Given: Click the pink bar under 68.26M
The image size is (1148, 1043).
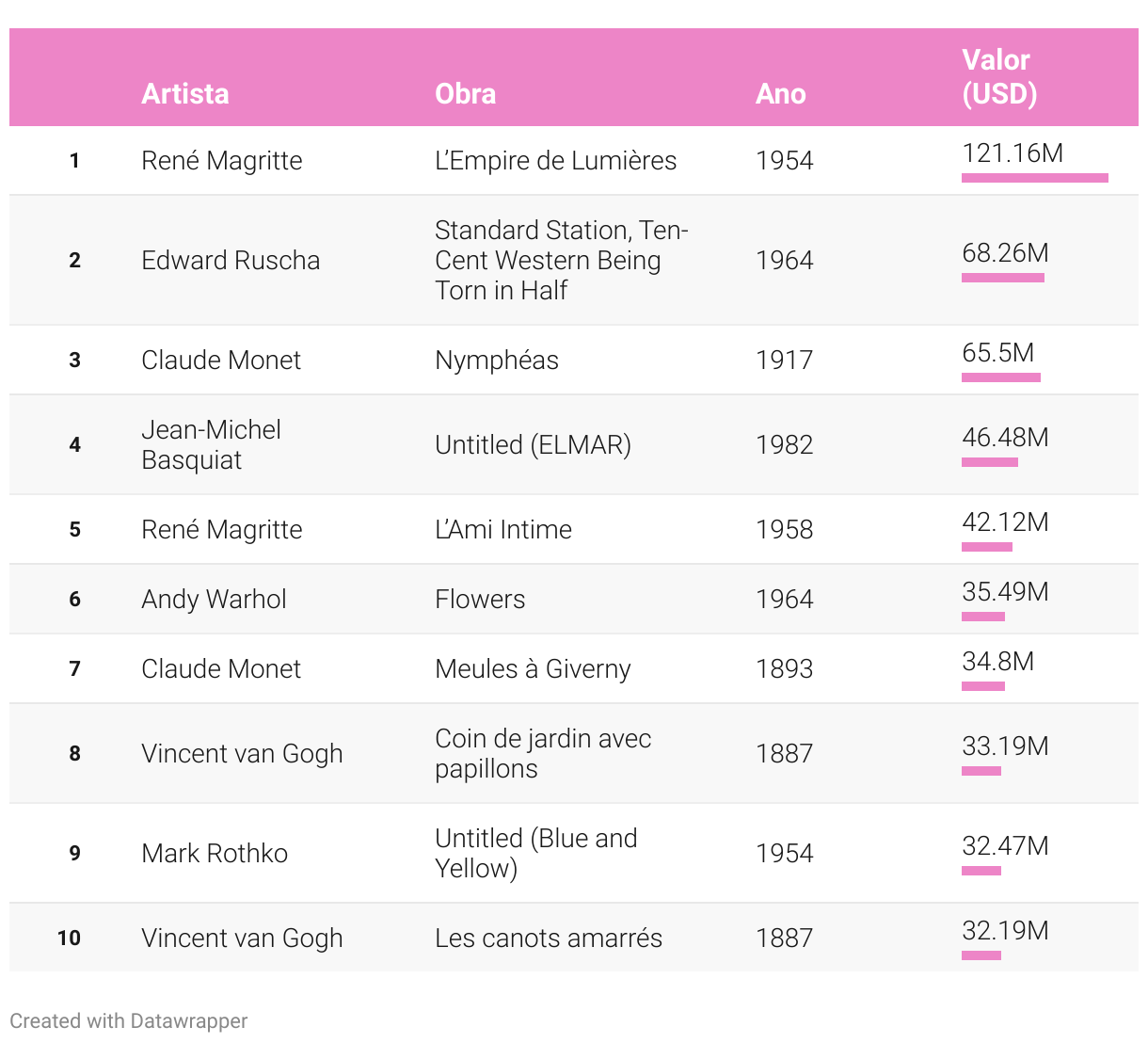Looking at the screenshot, I should tap(1002, 278).
